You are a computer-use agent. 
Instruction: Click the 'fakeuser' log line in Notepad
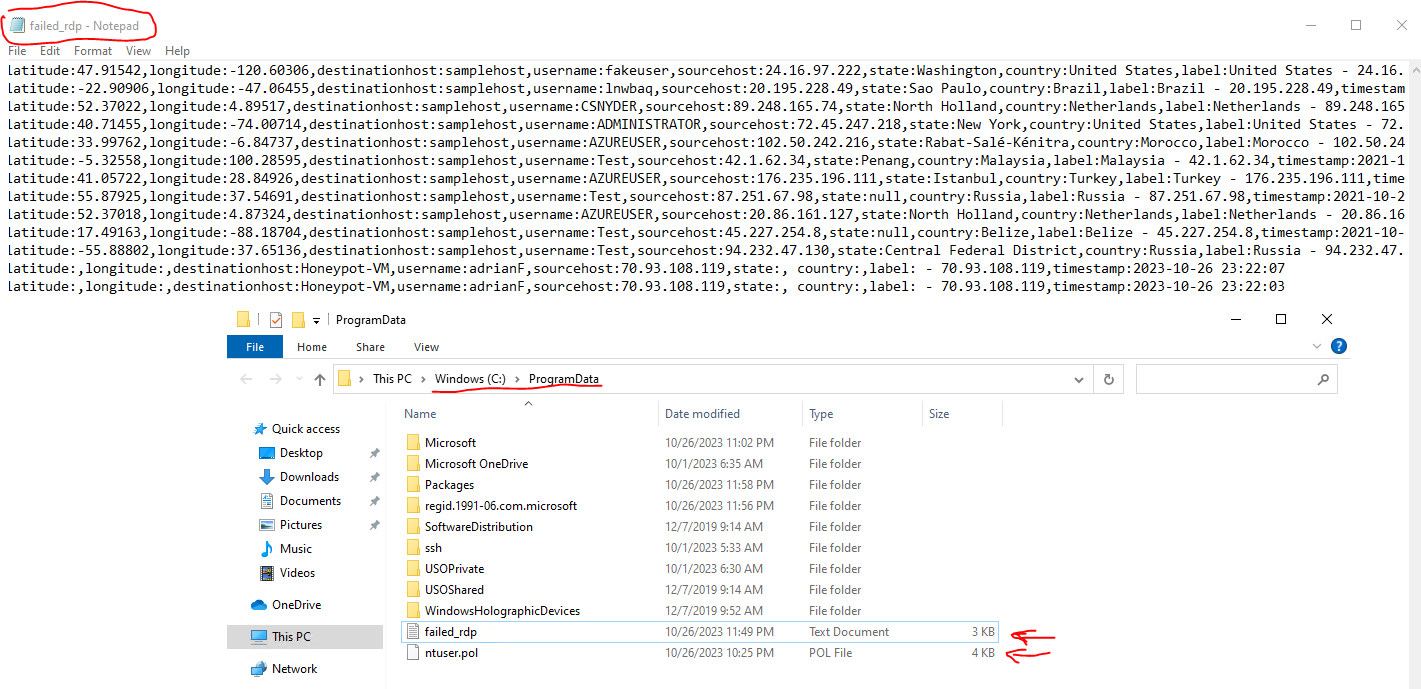(706, 70)
